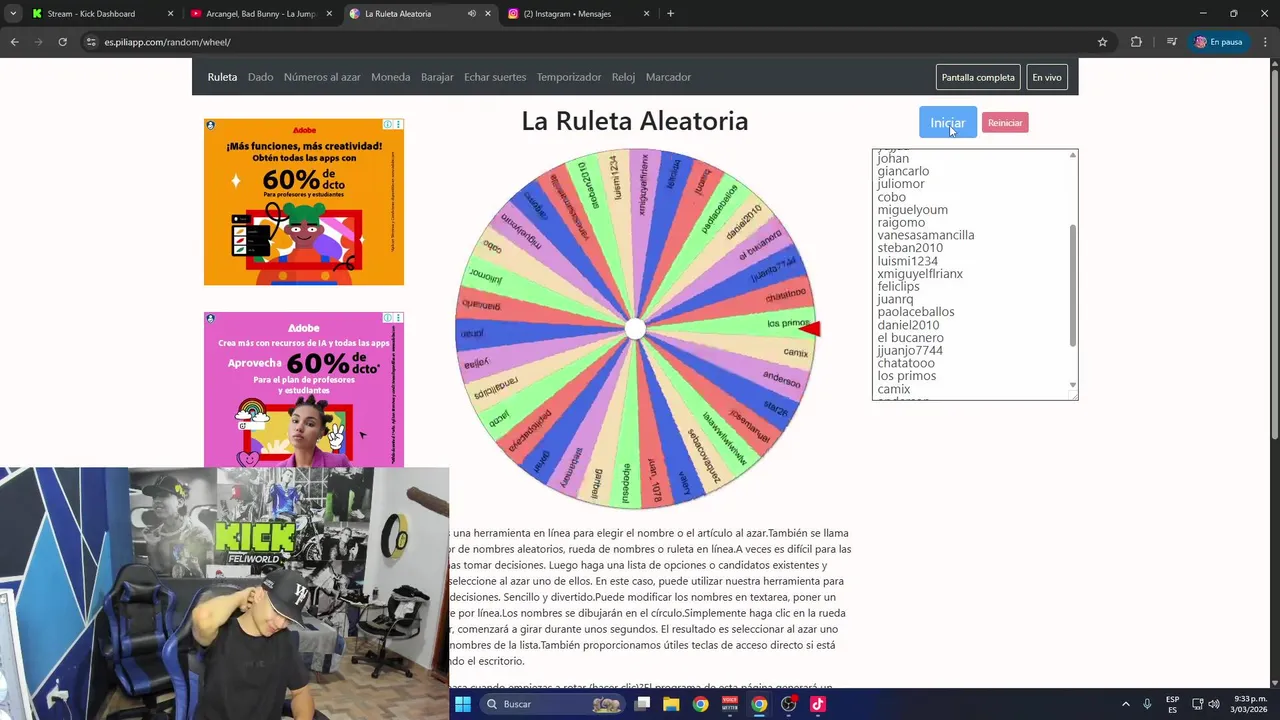Go to Temporizador page

[x=569, y=77]
